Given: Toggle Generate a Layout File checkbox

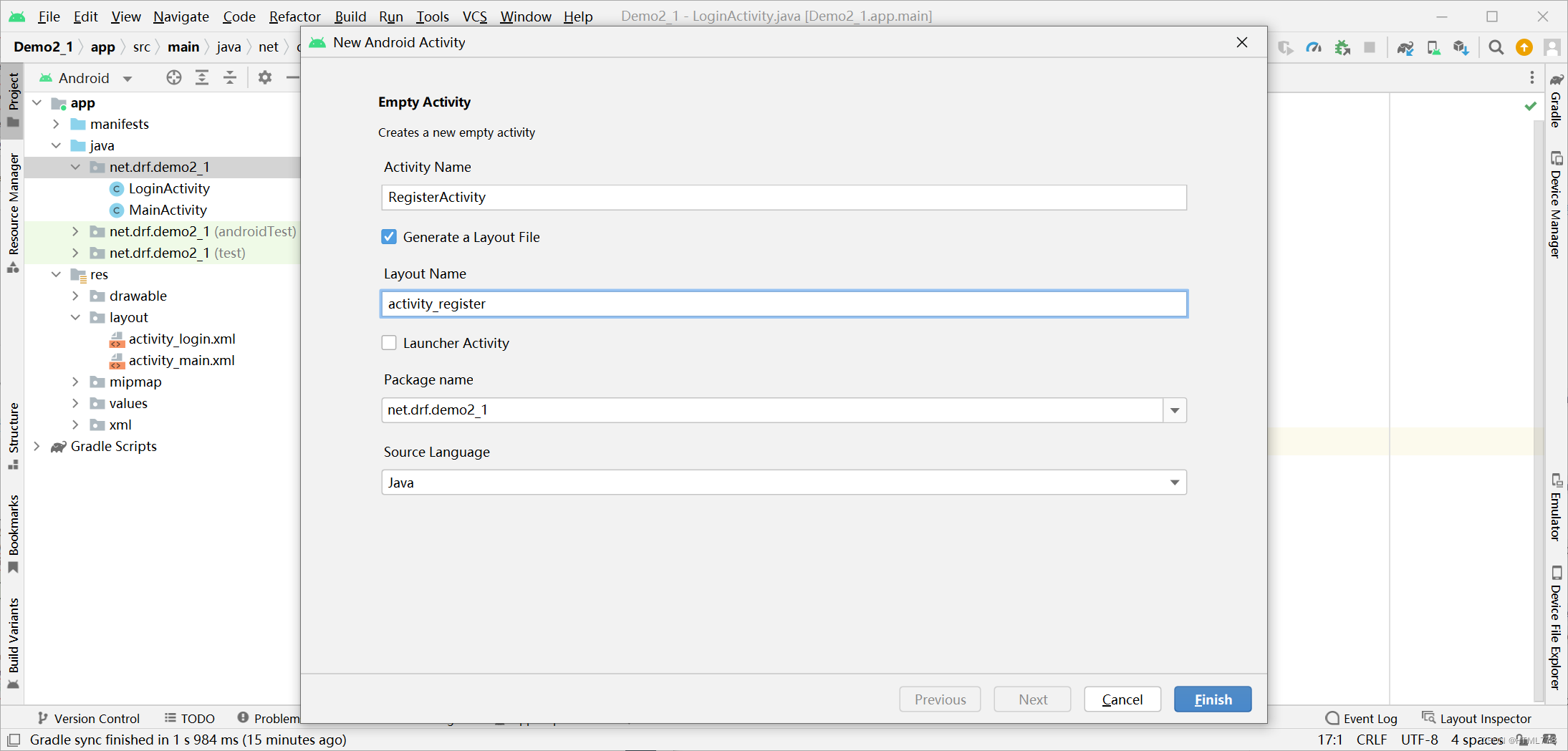Looking at the screenshot, I should coord(389,237).
